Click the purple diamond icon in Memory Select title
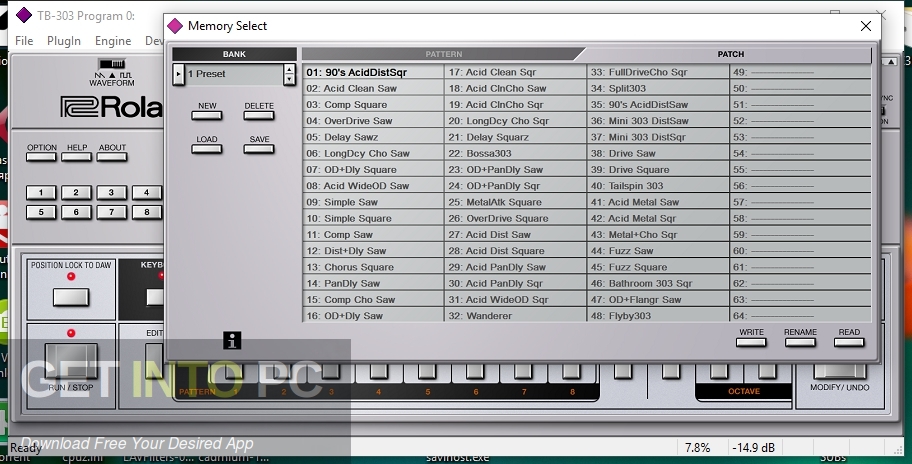The image size is (912, 464). click(175, 26)
